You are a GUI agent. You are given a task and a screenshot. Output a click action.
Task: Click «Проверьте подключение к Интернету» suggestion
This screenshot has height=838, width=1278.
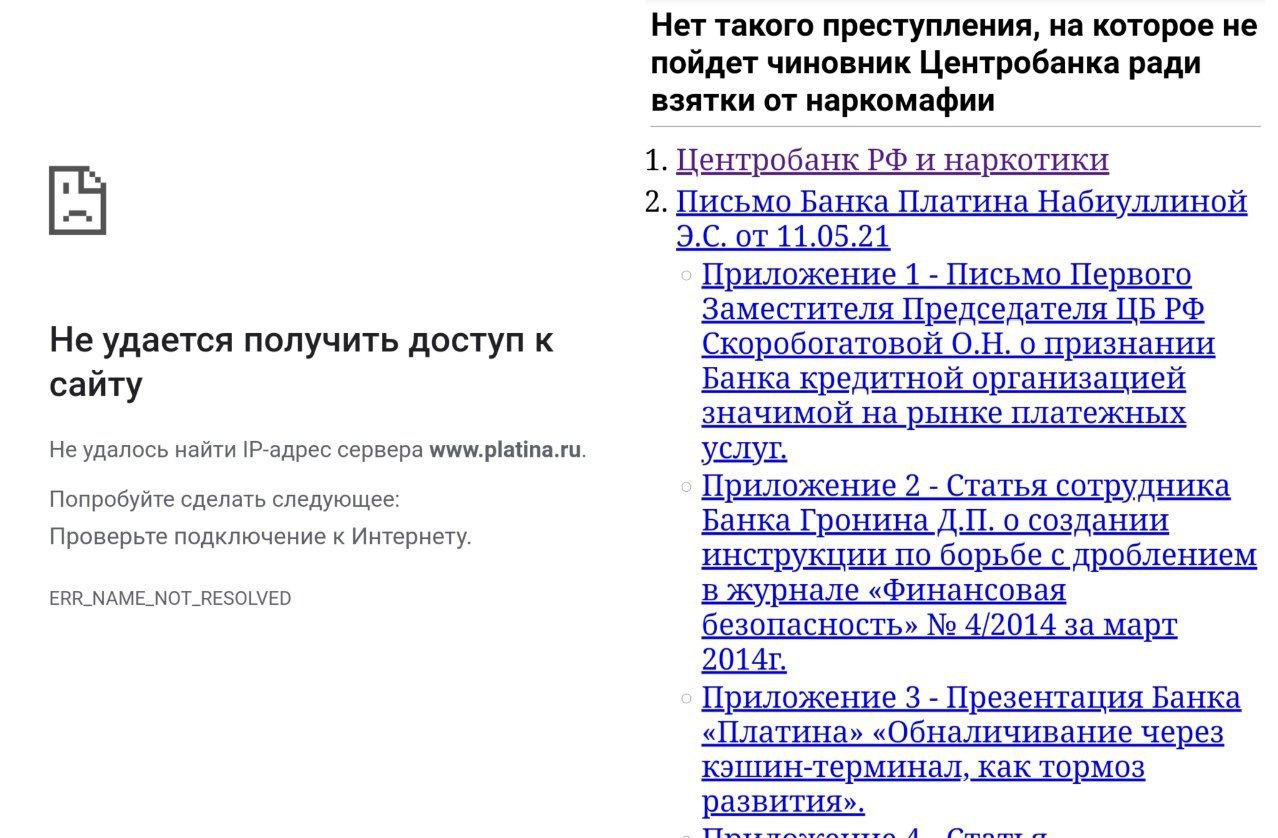pyautogui.click(x=260, y=537)
